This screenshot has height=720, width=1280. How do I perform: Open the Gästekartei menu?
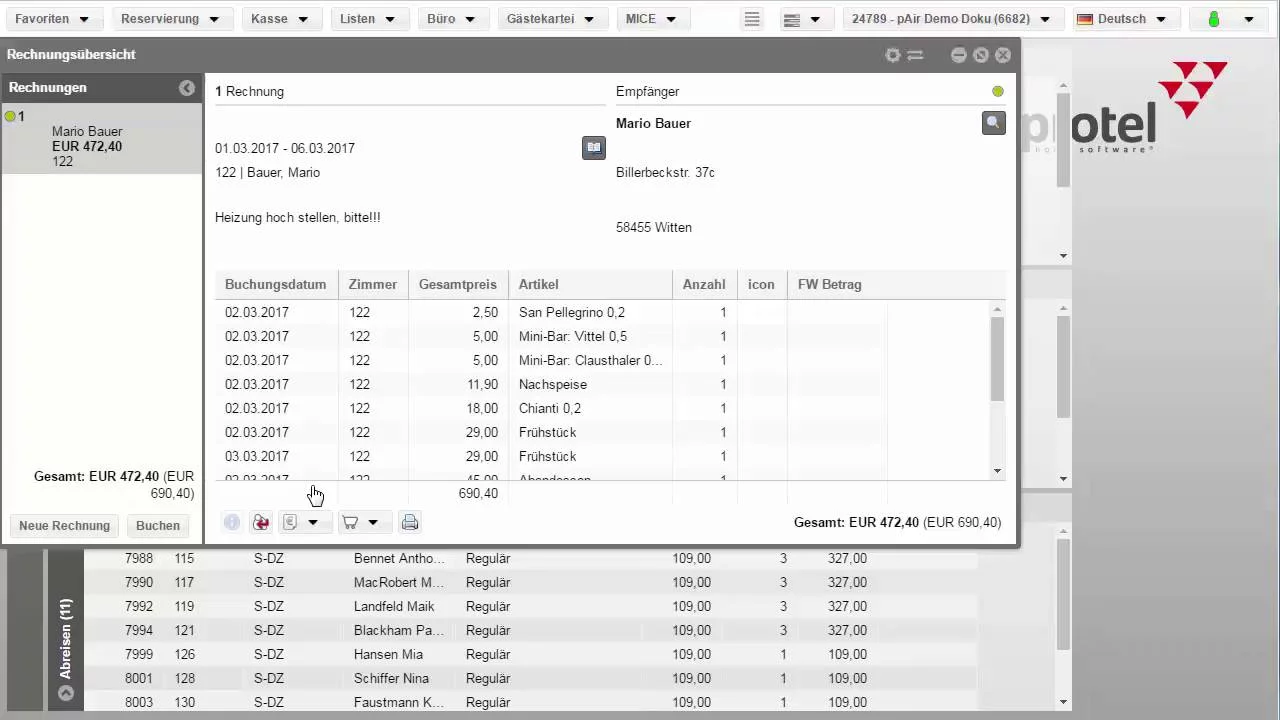point(550,19)
